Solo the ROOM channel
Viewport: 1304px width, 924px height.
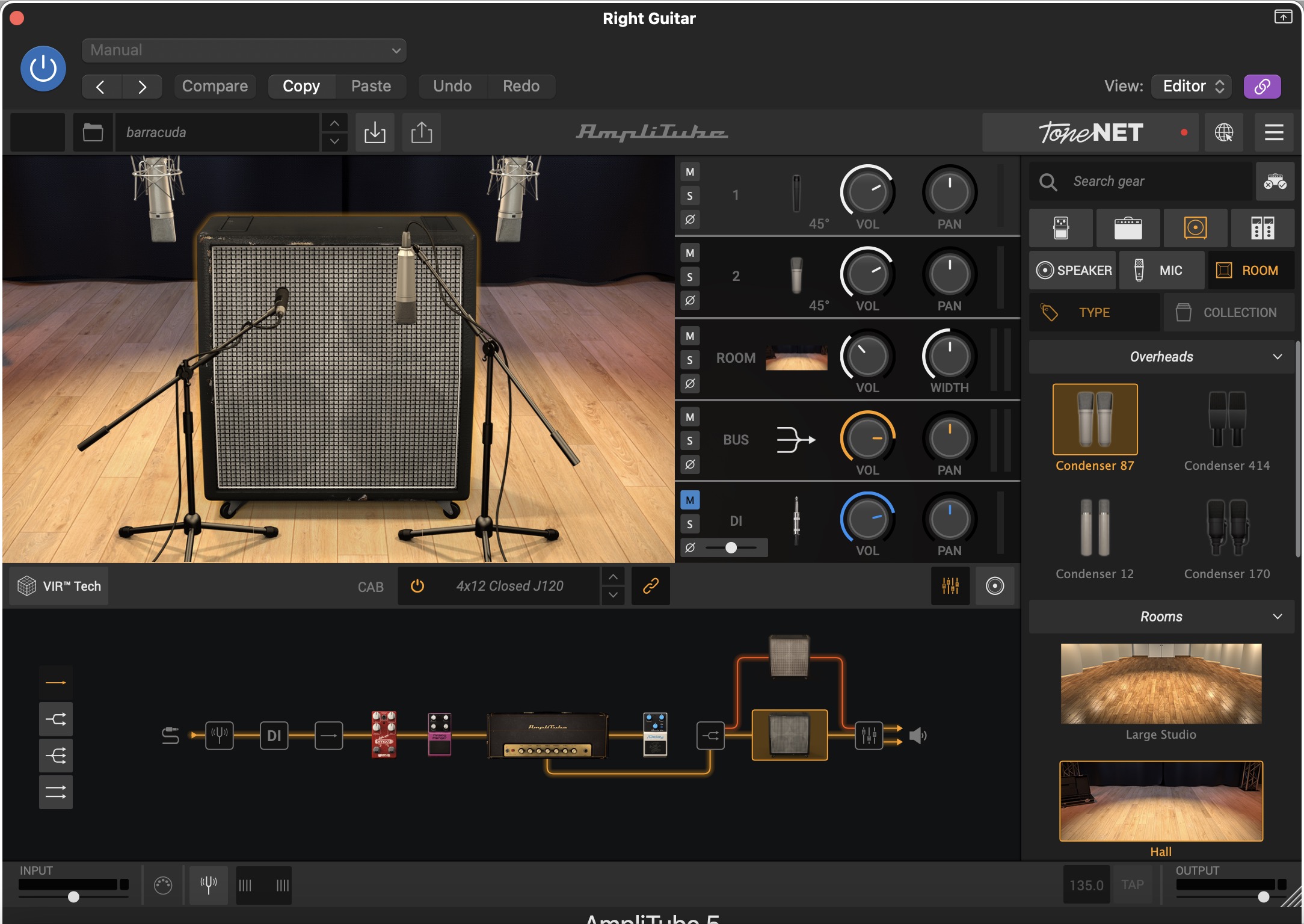pyautogui.click(x=690, y=360)
